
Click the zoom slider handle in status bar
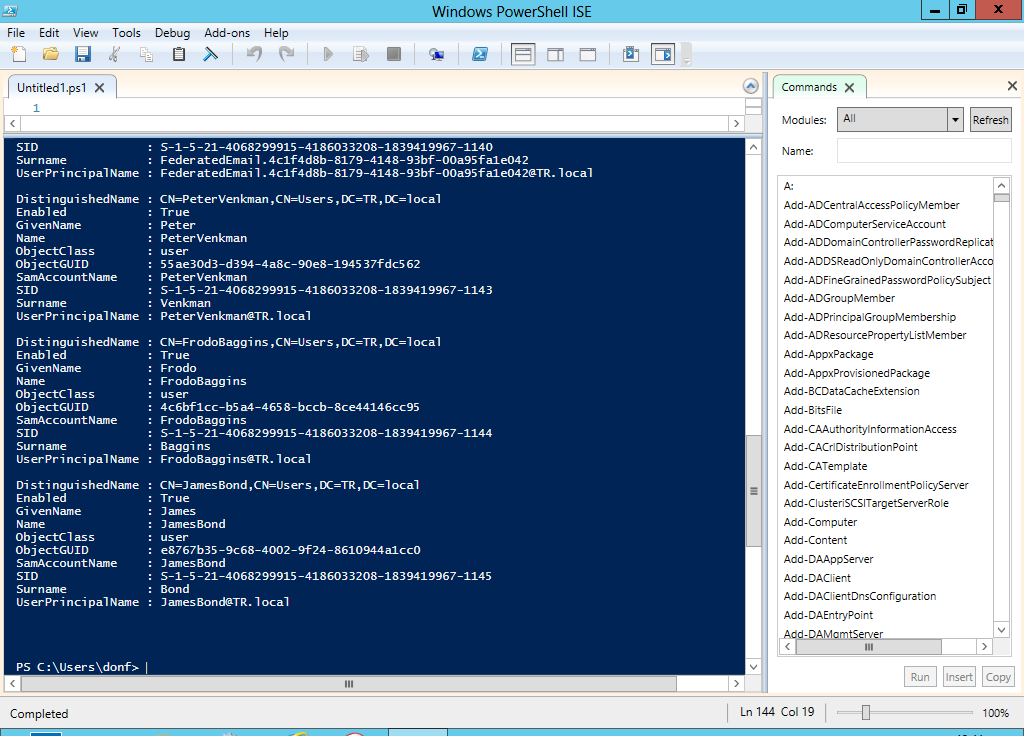[866, 713]
